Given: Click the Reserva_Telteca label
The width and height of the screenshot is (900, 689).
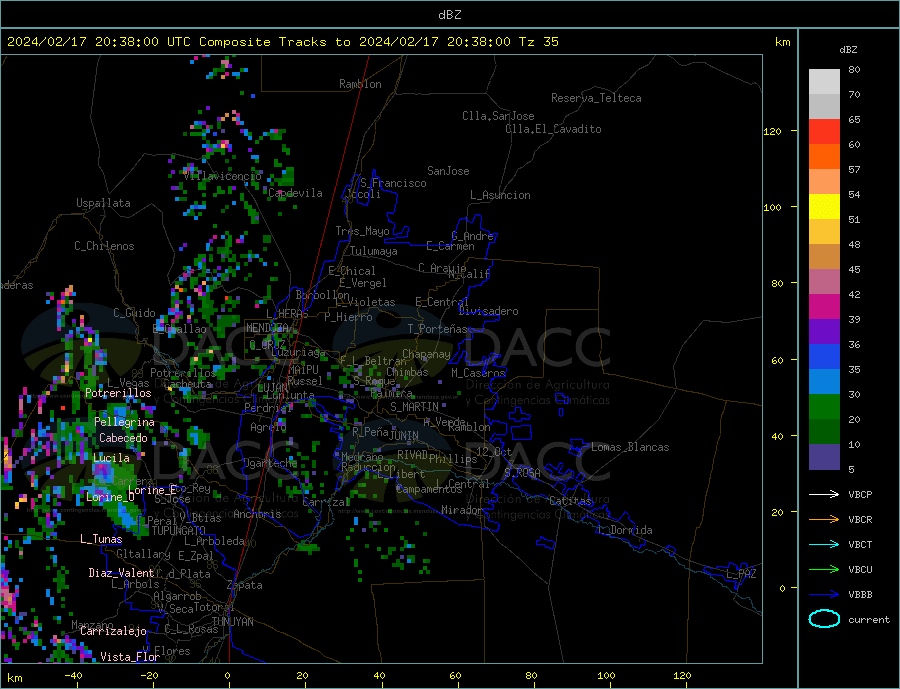Looking at the screenshot, I should (x=596, y=98).
